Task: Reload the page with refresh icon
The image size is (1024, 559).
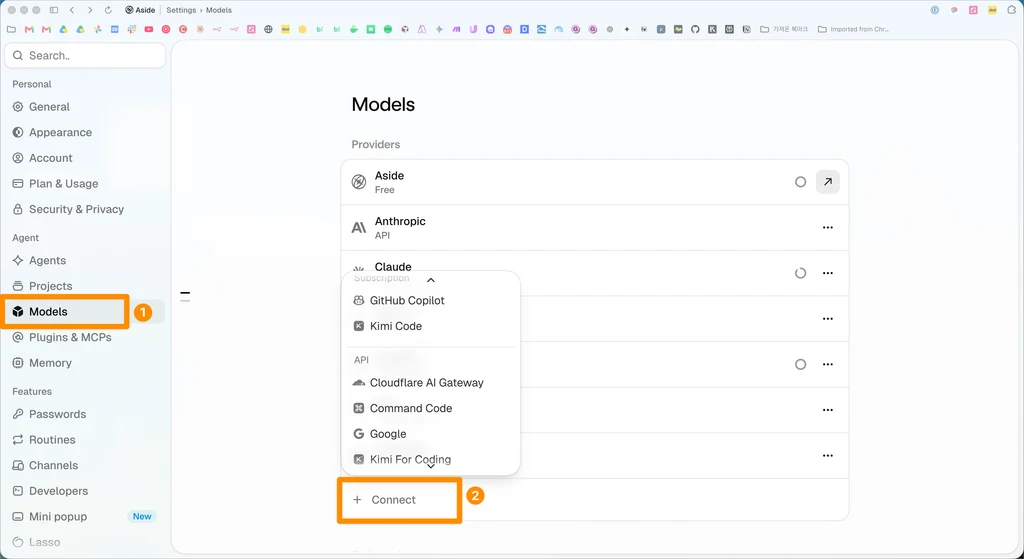Action: 108,10
